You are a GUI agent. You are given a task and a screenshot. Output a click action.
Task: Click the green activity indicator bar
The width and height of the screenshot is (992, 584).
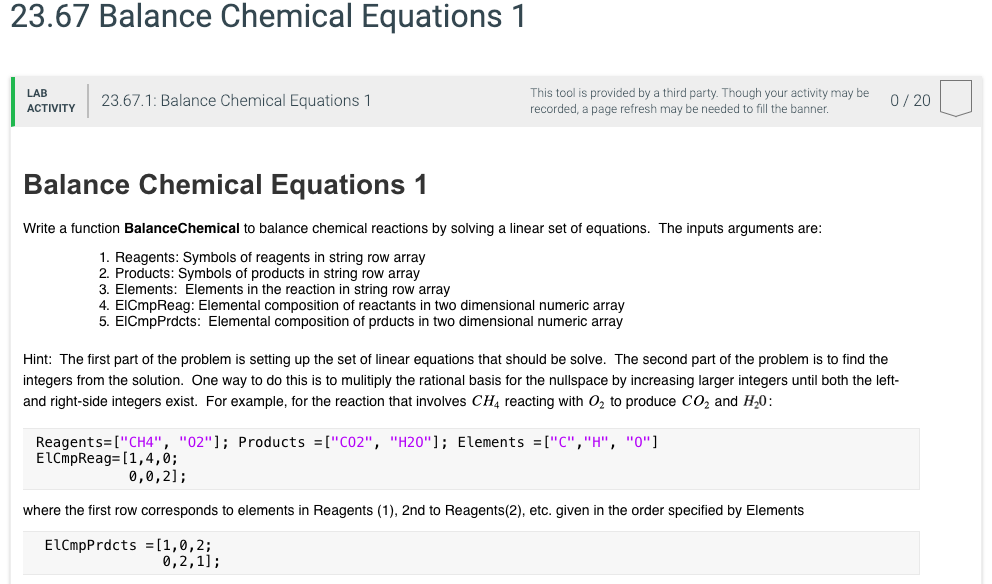13,100
